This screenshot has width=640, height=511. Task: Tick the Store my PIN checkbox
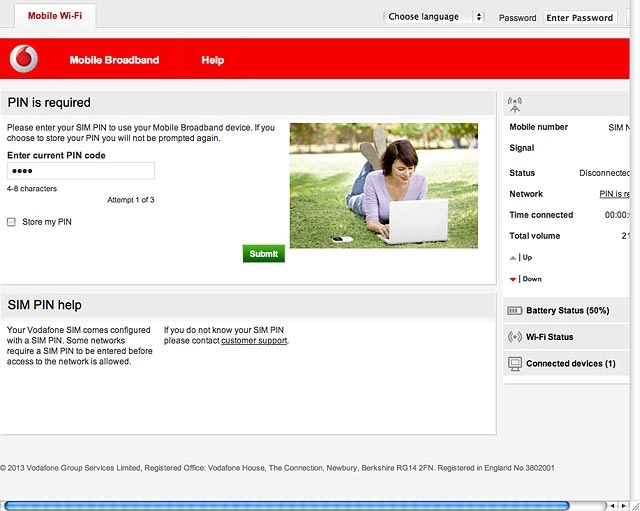11,222
